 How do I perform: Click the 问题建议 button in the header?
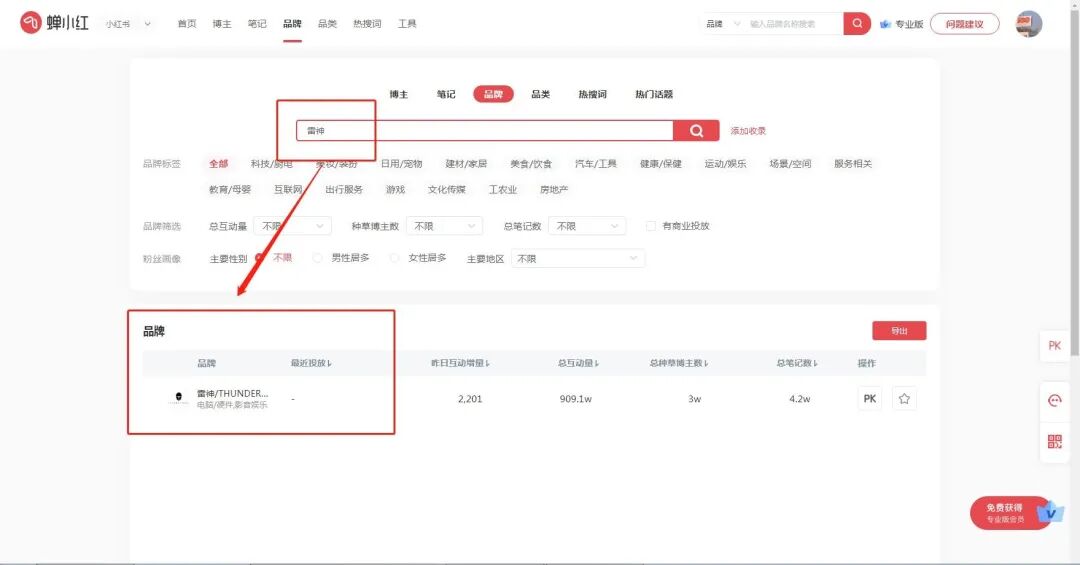click(964, 24)
